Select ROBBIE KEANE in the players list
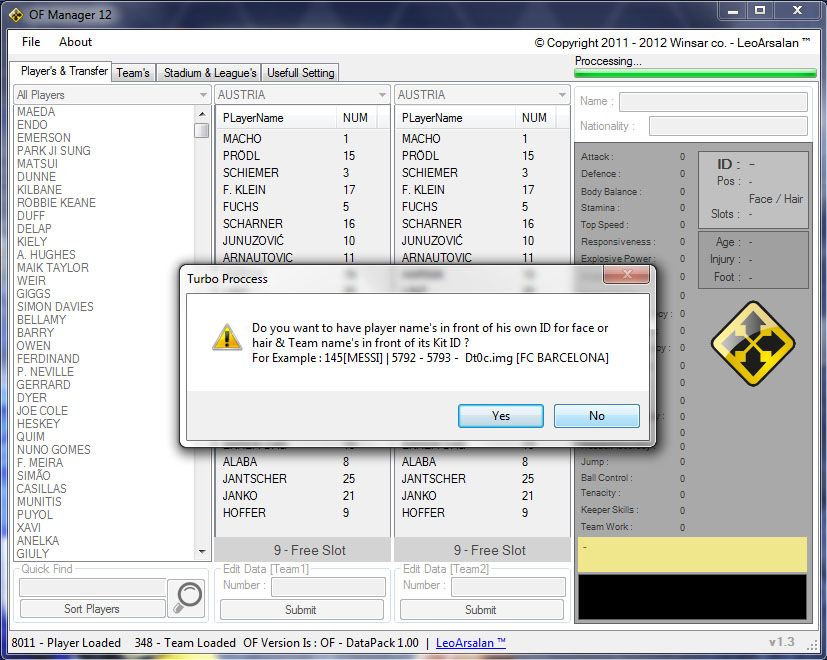Screen dimensions: 827x660 (x=56, y=203)
